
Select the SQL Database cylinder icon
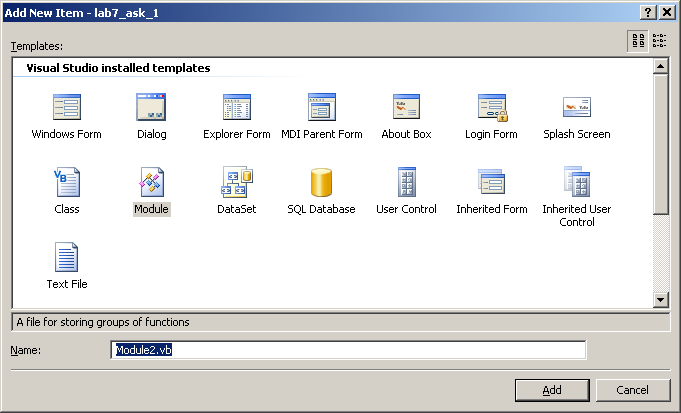click(x=321, y=182)
